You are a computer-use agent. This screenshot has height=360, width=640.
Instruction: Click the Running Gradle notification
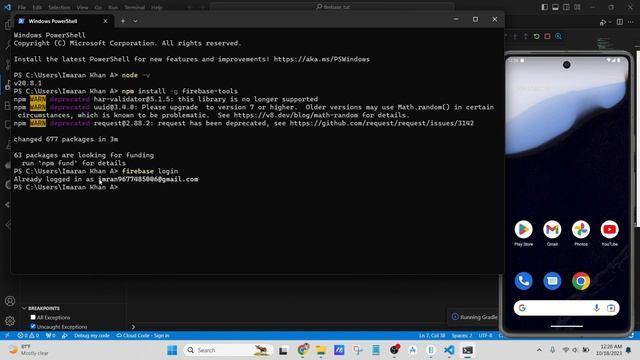474,317
